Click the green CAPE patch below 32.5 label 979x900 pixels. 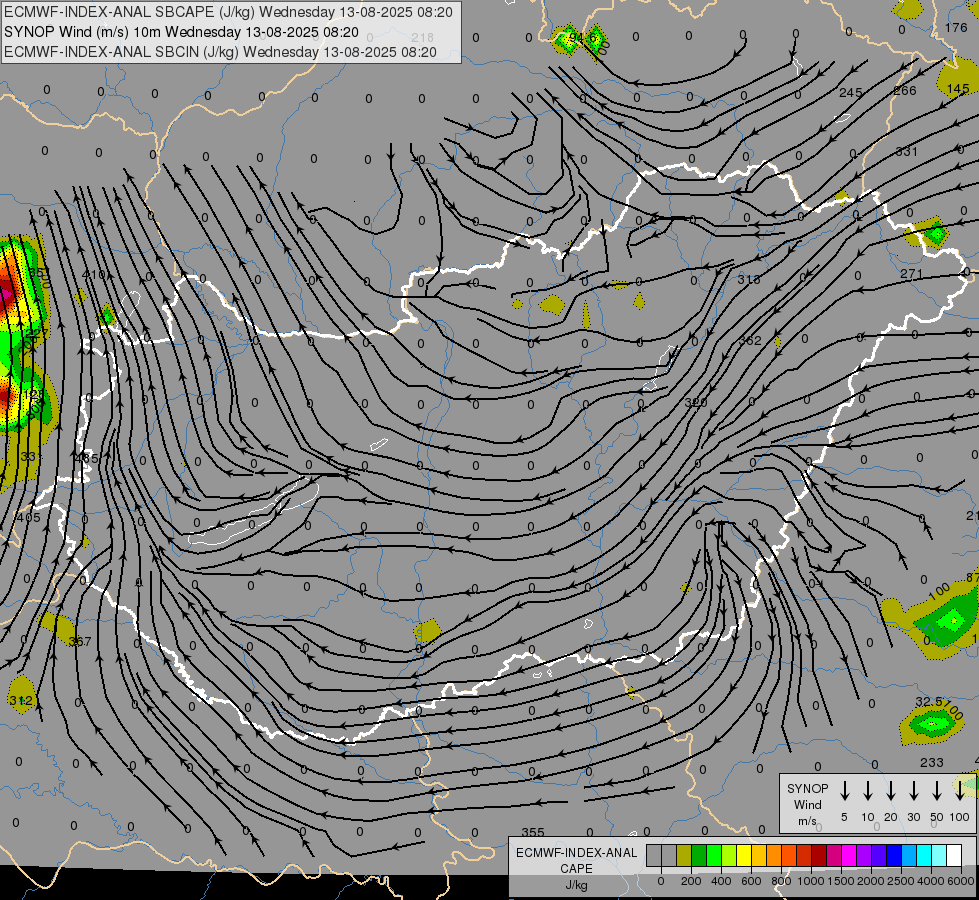point(932,724)
